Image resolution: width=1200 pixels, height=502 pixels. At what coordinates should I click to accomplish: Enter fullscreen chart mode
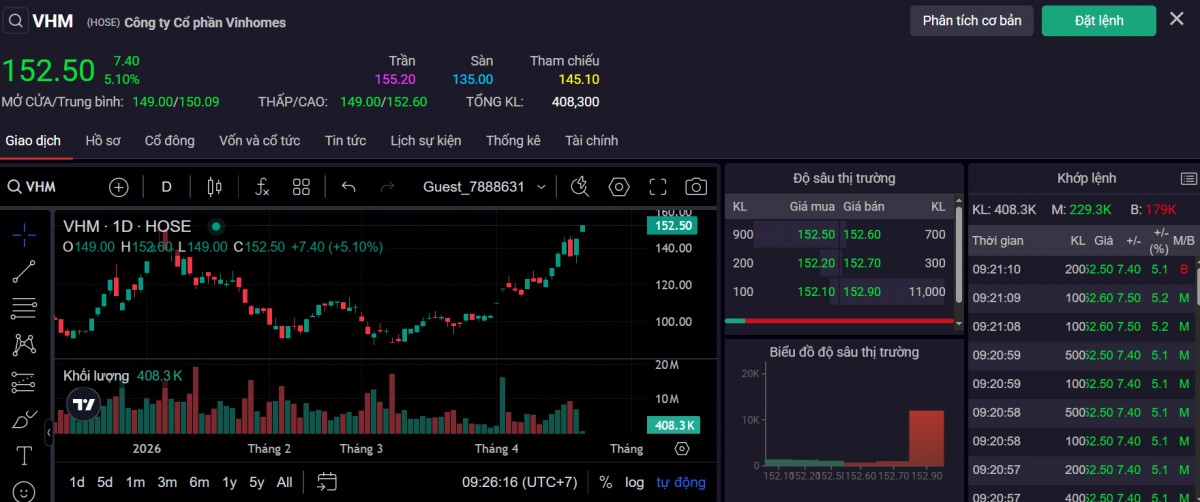[x=658, y=187]
